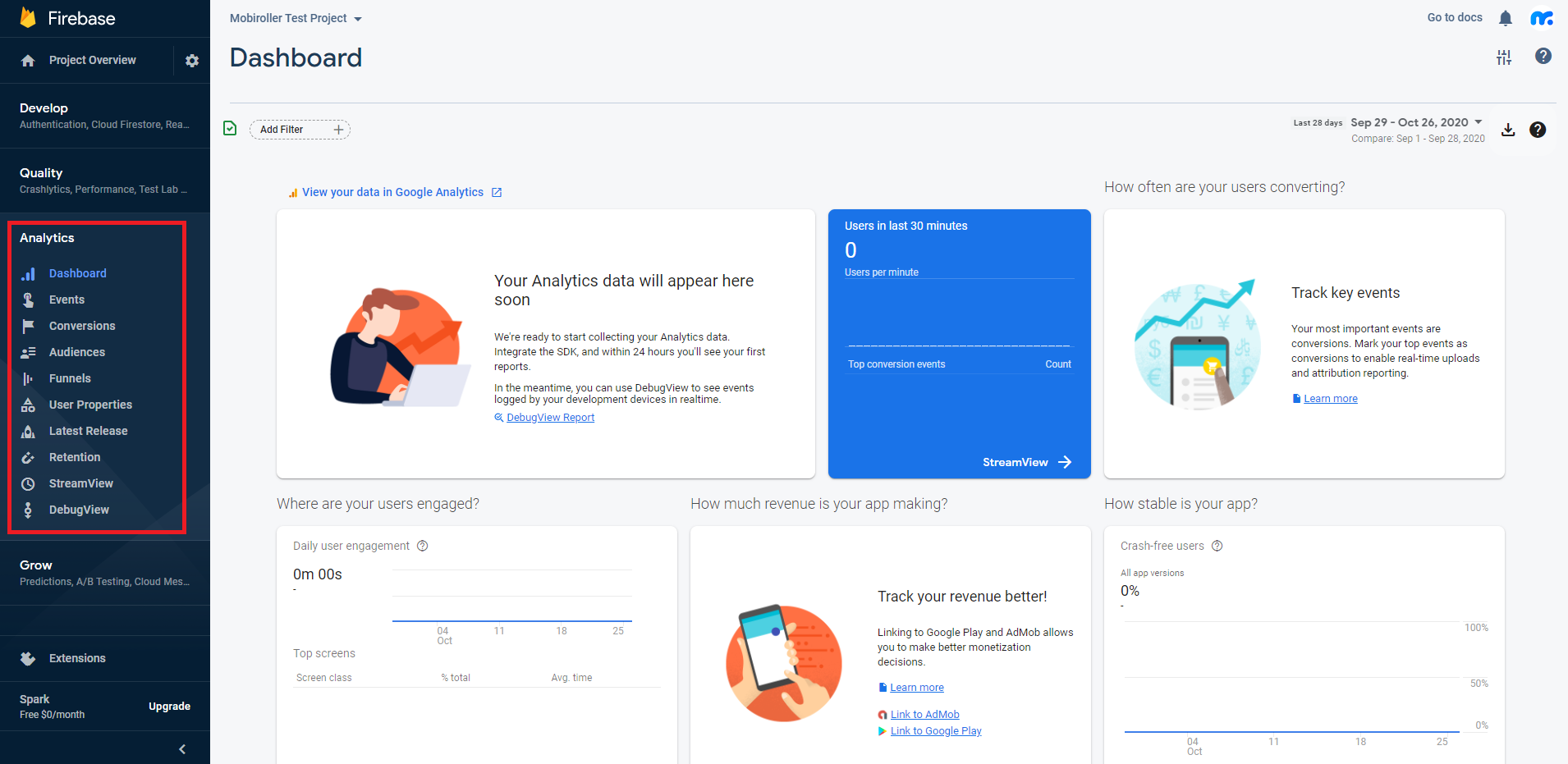This screenshot has width=1568, height=764.
Task: Click the Audiences icon in sidebar
Action: coord(28,352)
